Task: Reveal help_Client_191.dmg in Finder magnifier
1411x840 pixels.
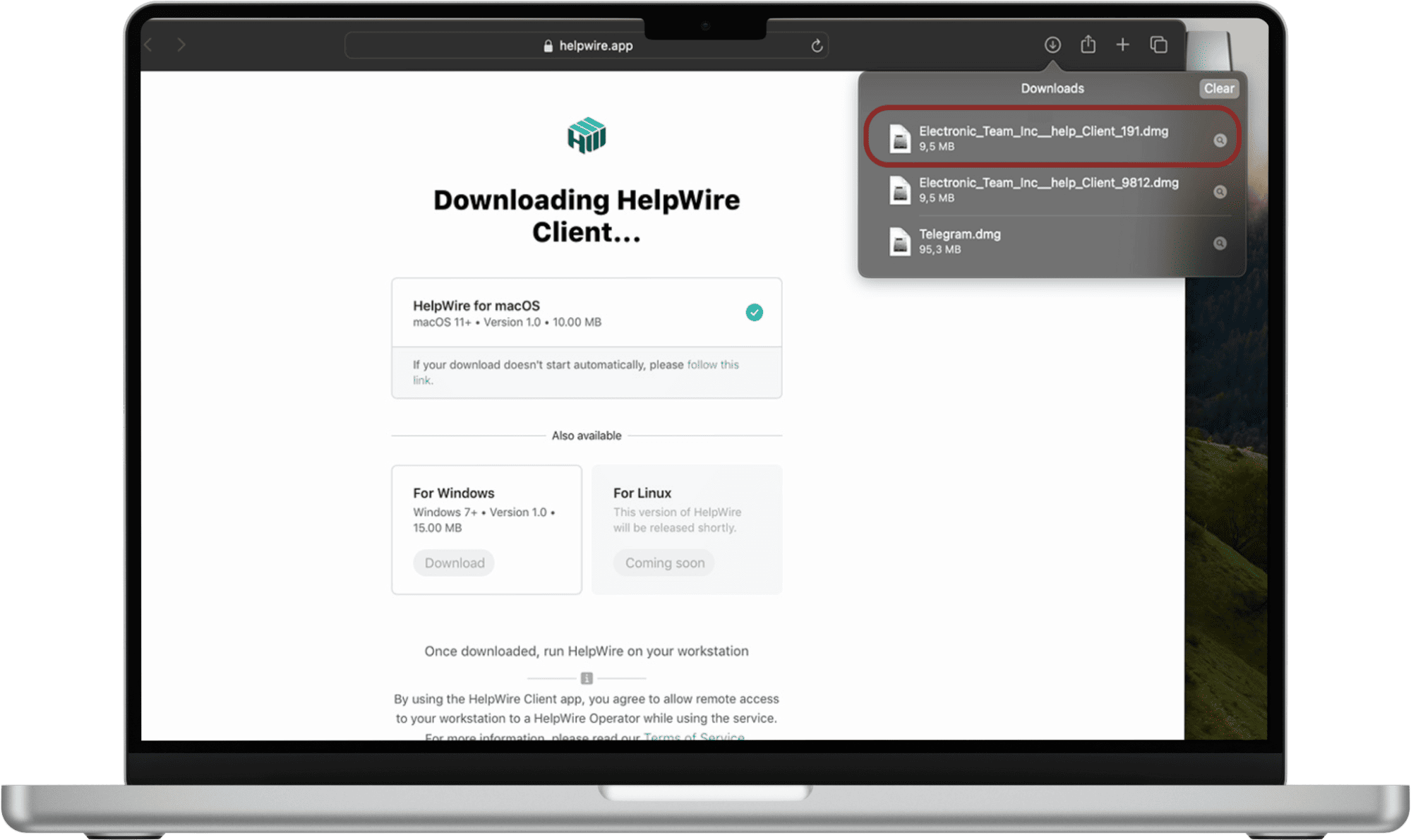Action: (x=1220, y=140)
